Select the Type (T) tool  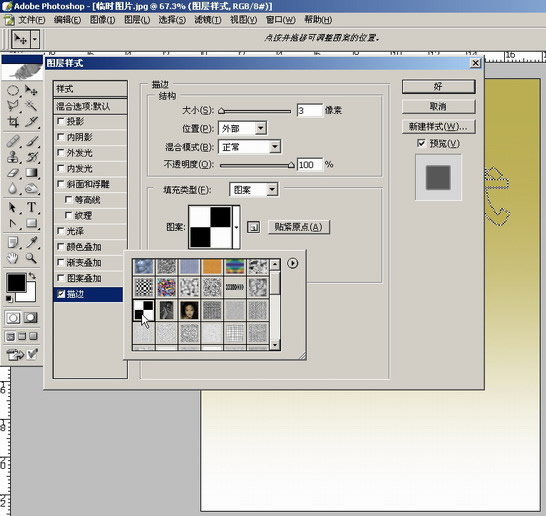[31, 208]
